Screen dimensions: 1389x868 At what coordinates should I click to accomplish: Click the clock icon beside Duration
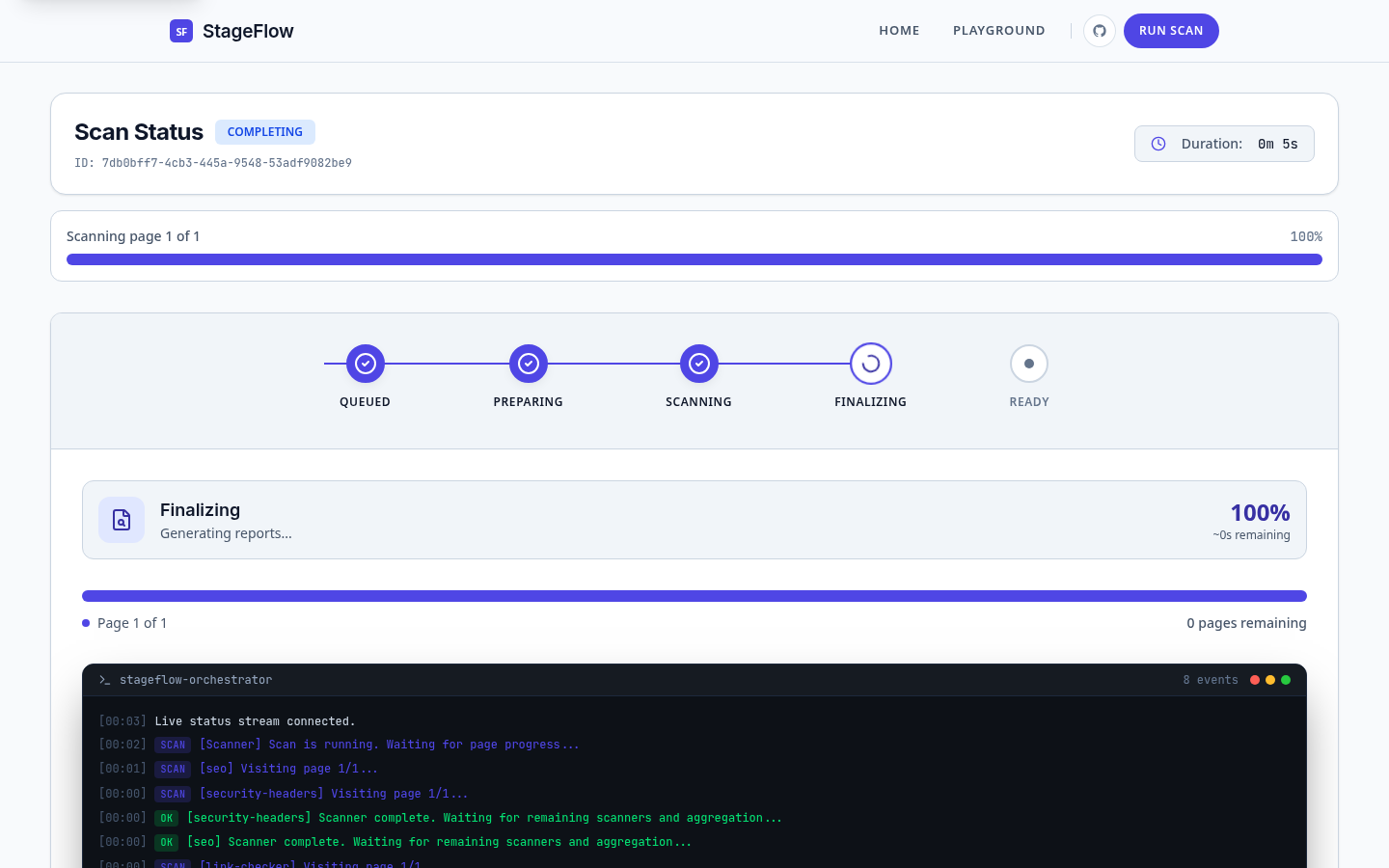[1157, 143]
